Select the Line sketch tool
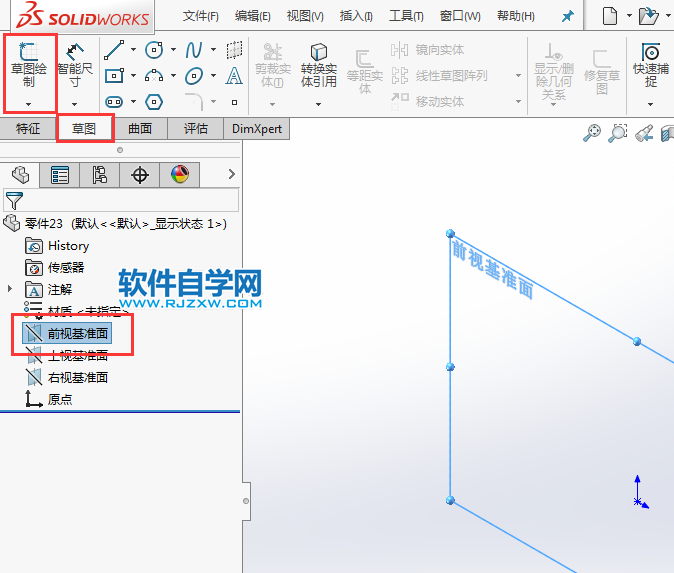The width and height of the screenshot is (674, 573). 114,50
